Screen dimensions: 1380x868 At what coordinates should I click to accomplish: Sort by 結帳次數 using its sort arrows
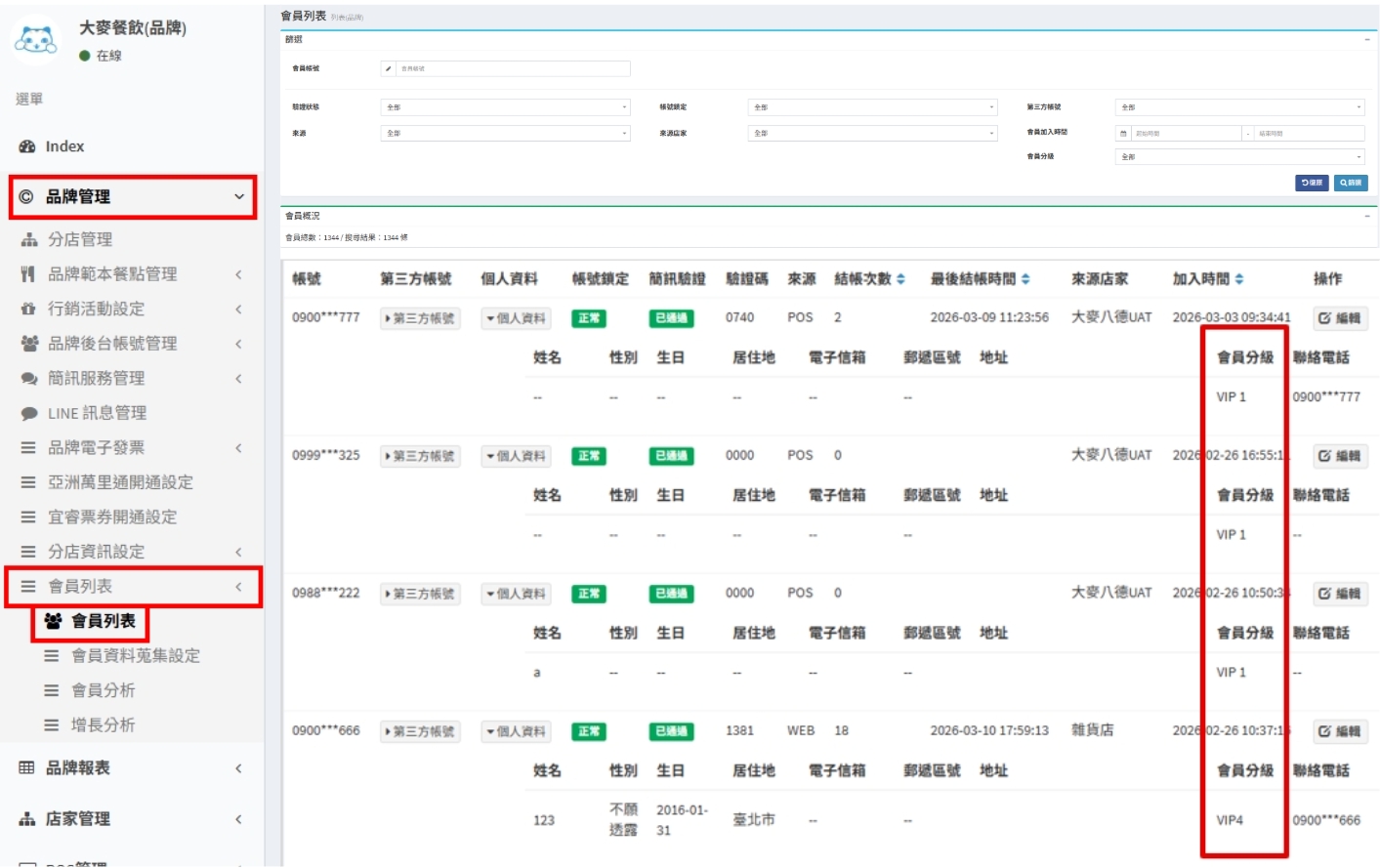(900, 279)
